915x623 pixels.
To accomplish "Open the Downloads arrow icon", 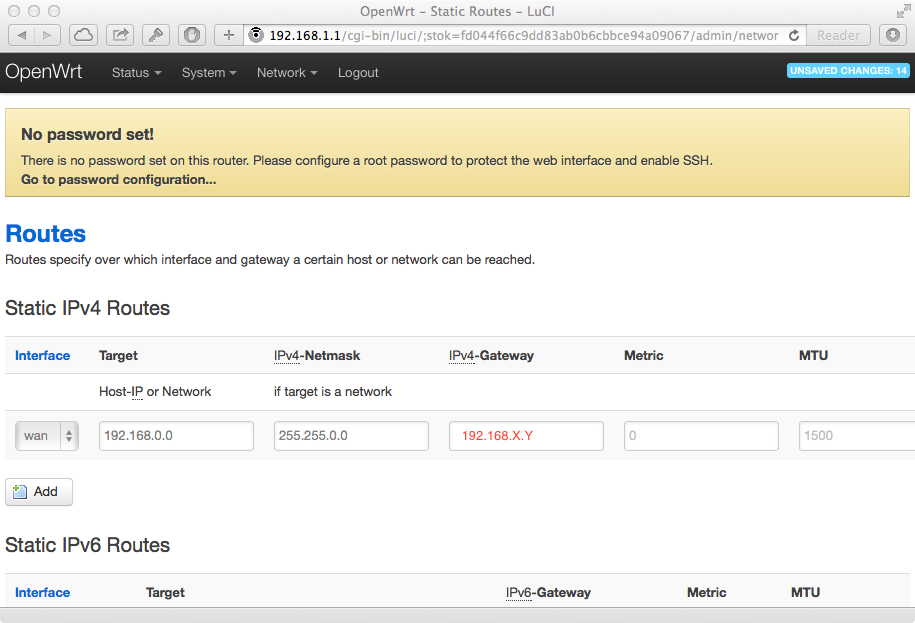I will click(893, 36).
